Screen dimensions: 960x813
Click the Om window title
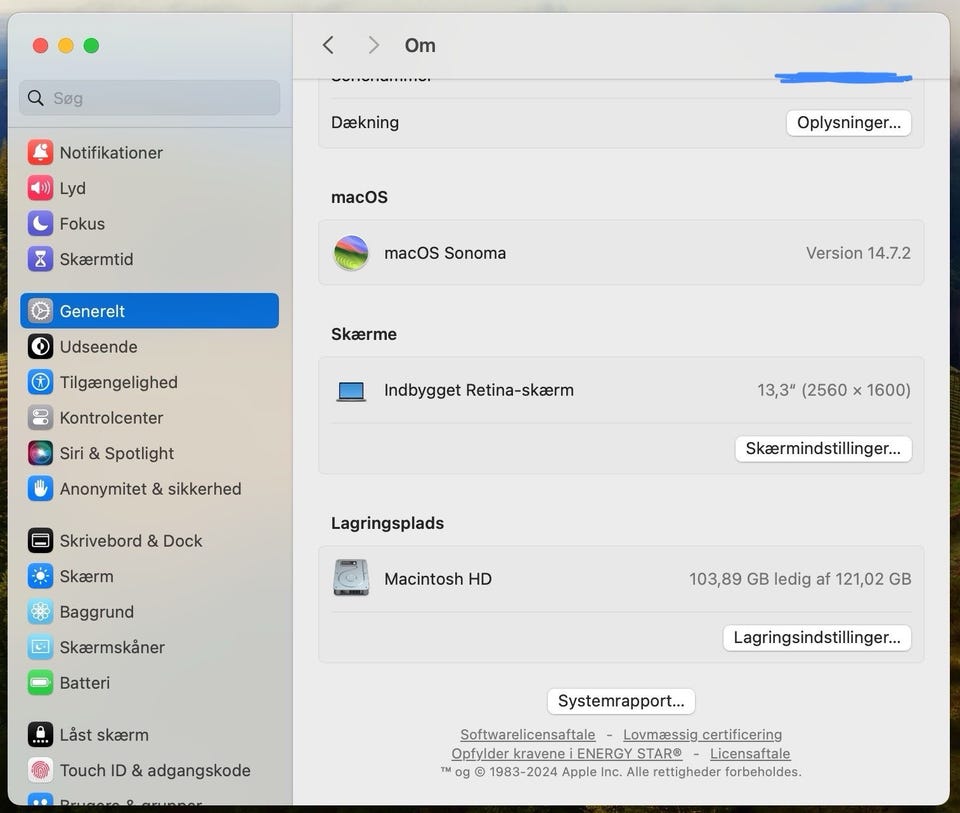point(420,45)
